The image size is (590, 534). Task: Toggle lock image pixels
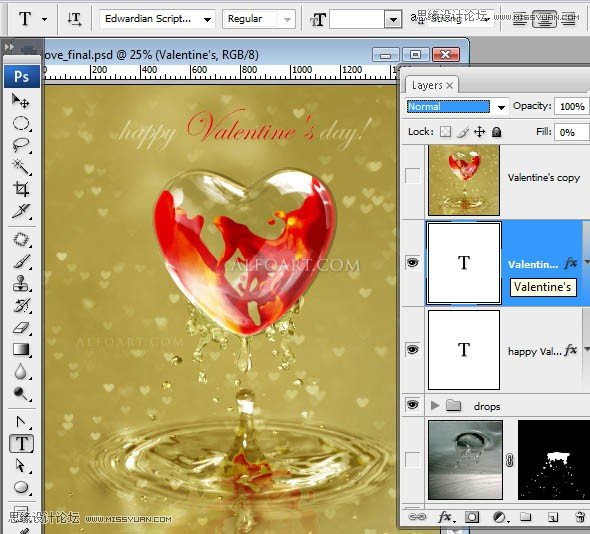click(x=463, y=132)
